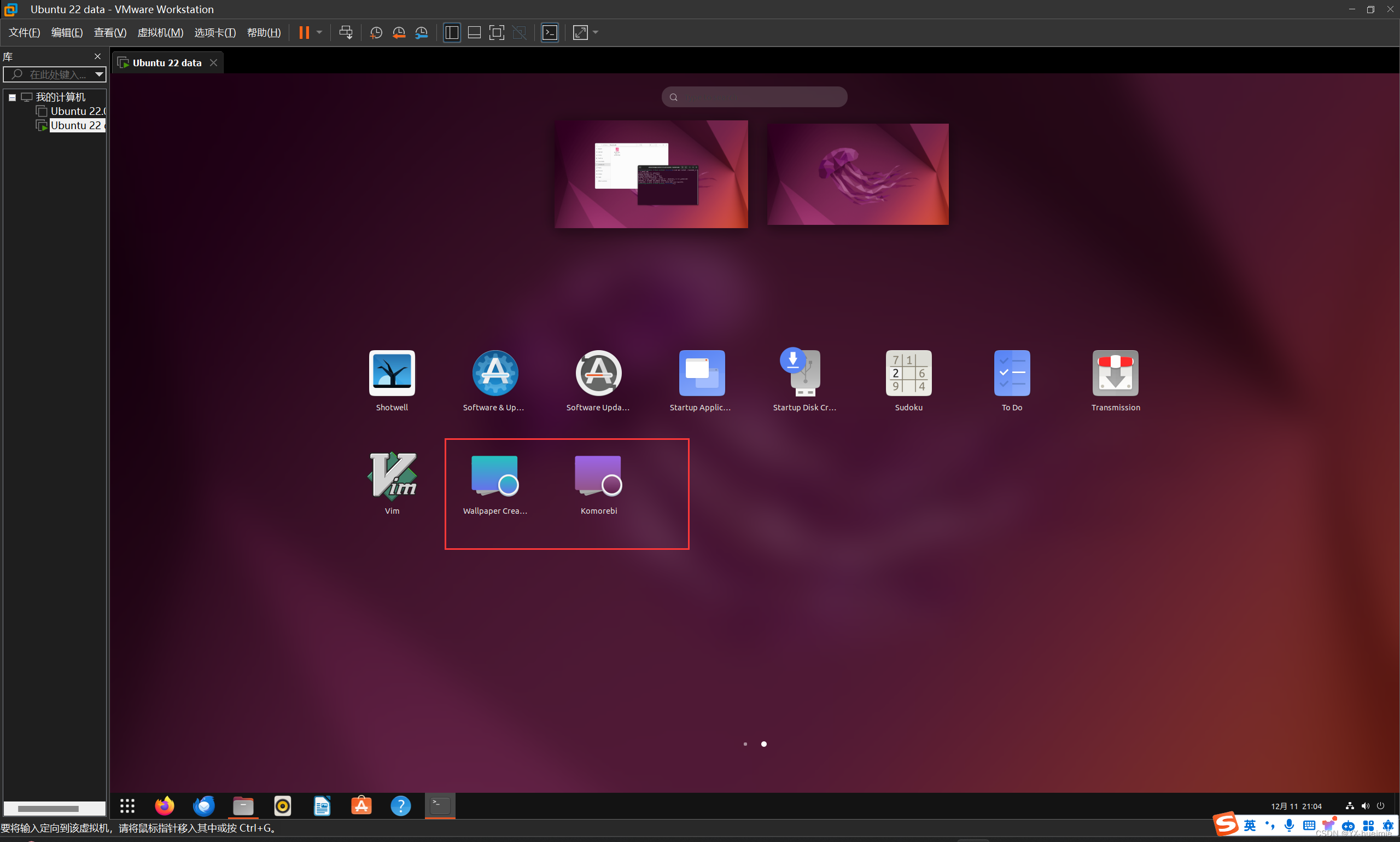Switch to the Ubuntu 22 data tab
The image size is (1400, 842).
166,62
